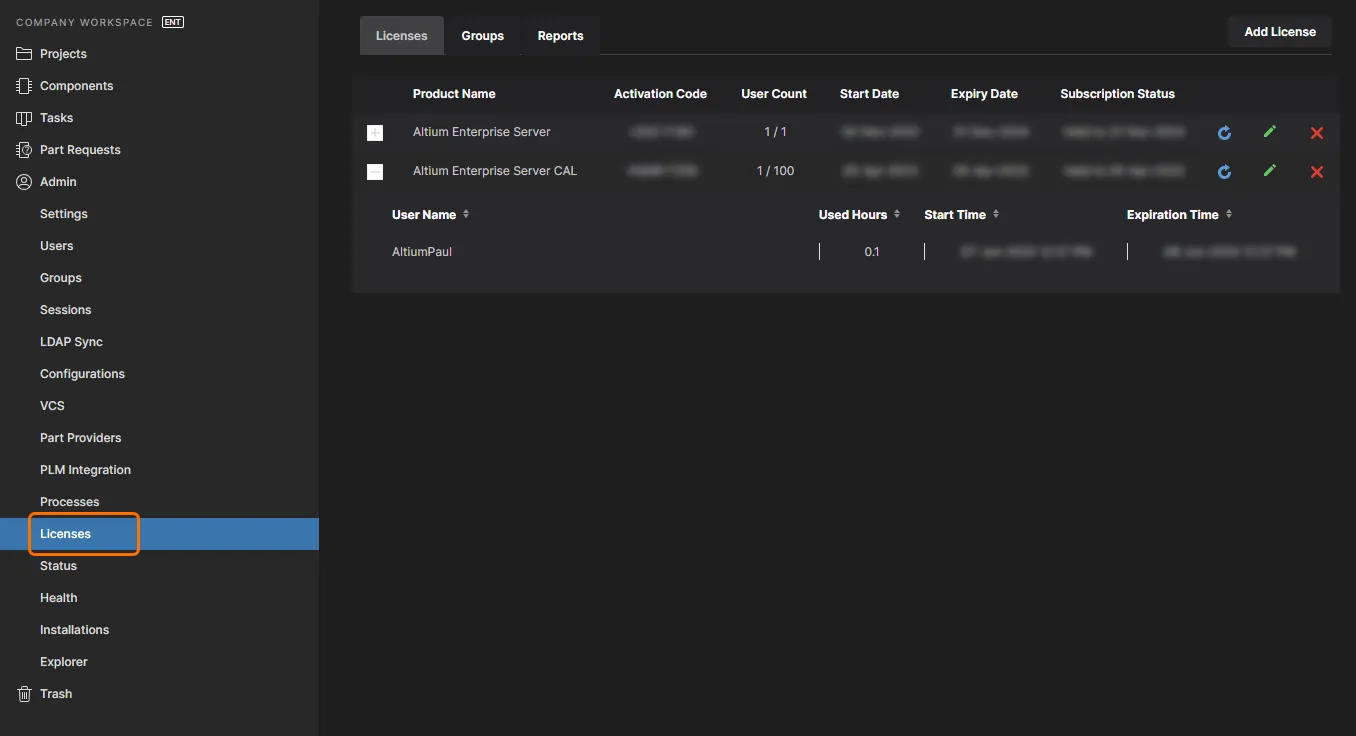
Task: Refresh the Altium Enterprise Server license
Action: [x=1224, y=133]
